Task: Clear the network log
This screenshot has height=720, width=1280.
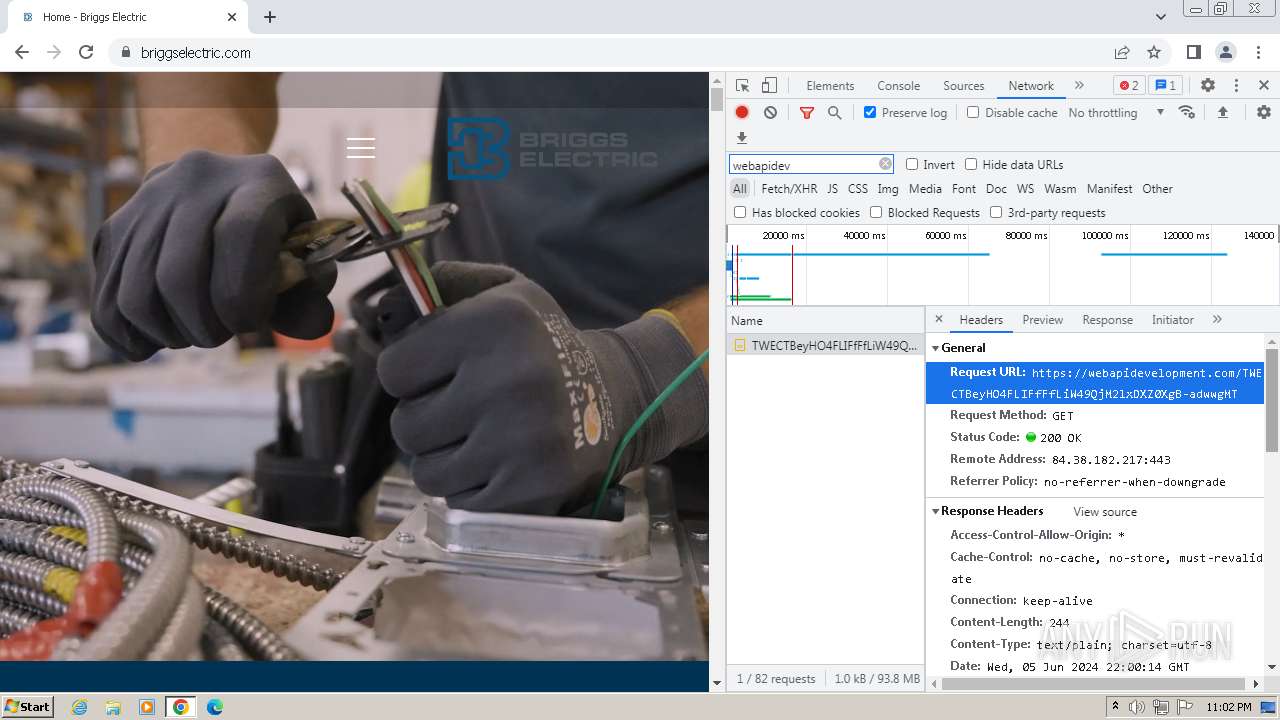Action: coord(770,113)
